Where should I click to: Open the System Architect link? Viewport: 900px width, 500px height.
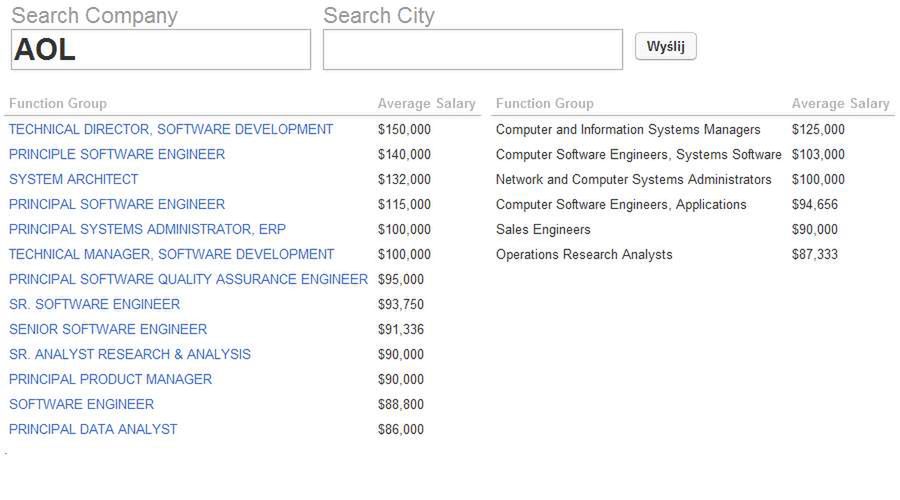coord(73,179)
